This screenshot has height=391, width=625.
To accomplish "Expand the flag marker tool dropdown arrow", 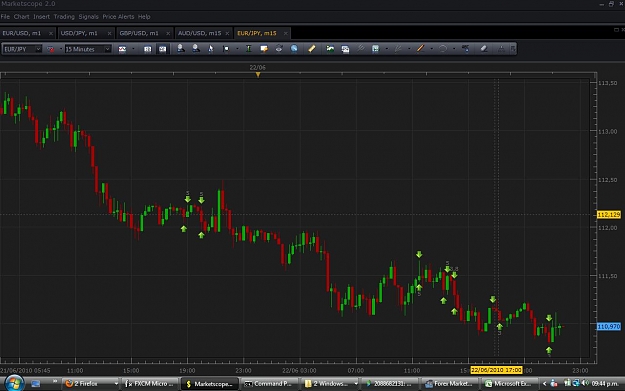I will click(x=237, y=49).
